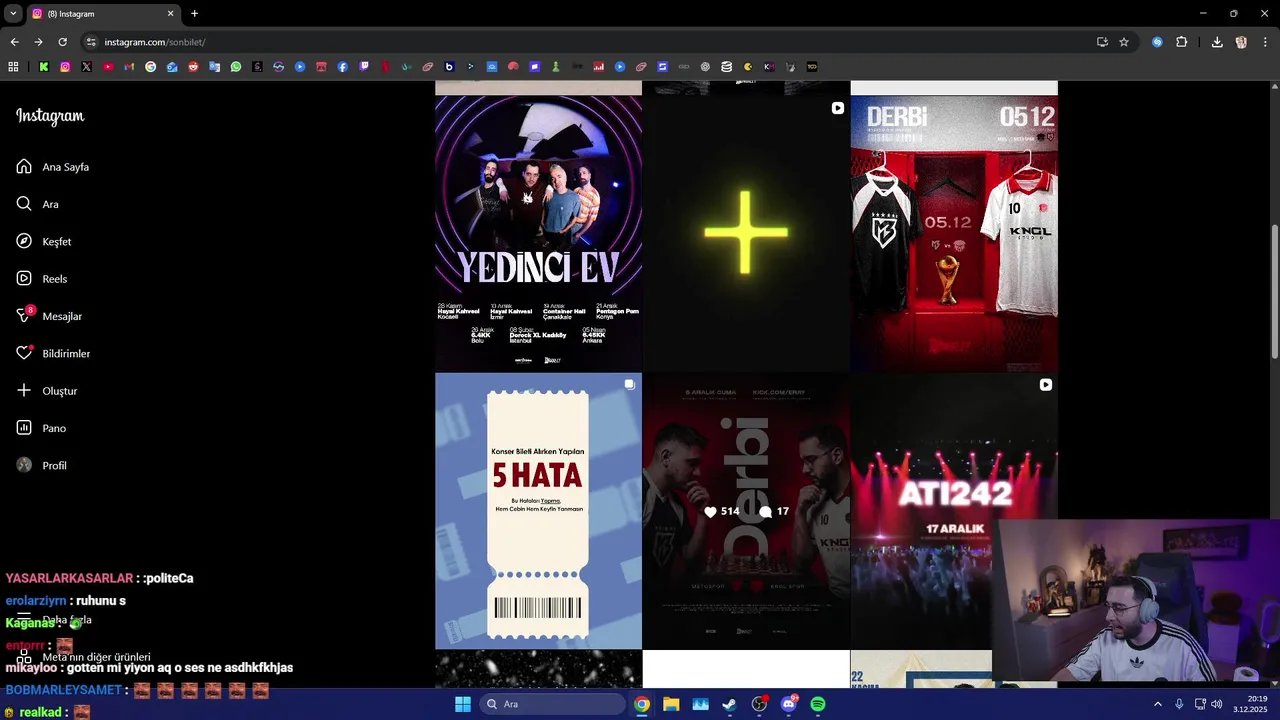Close the Instagram tab
1280x720 pixels.
click(x=170, y=14)
